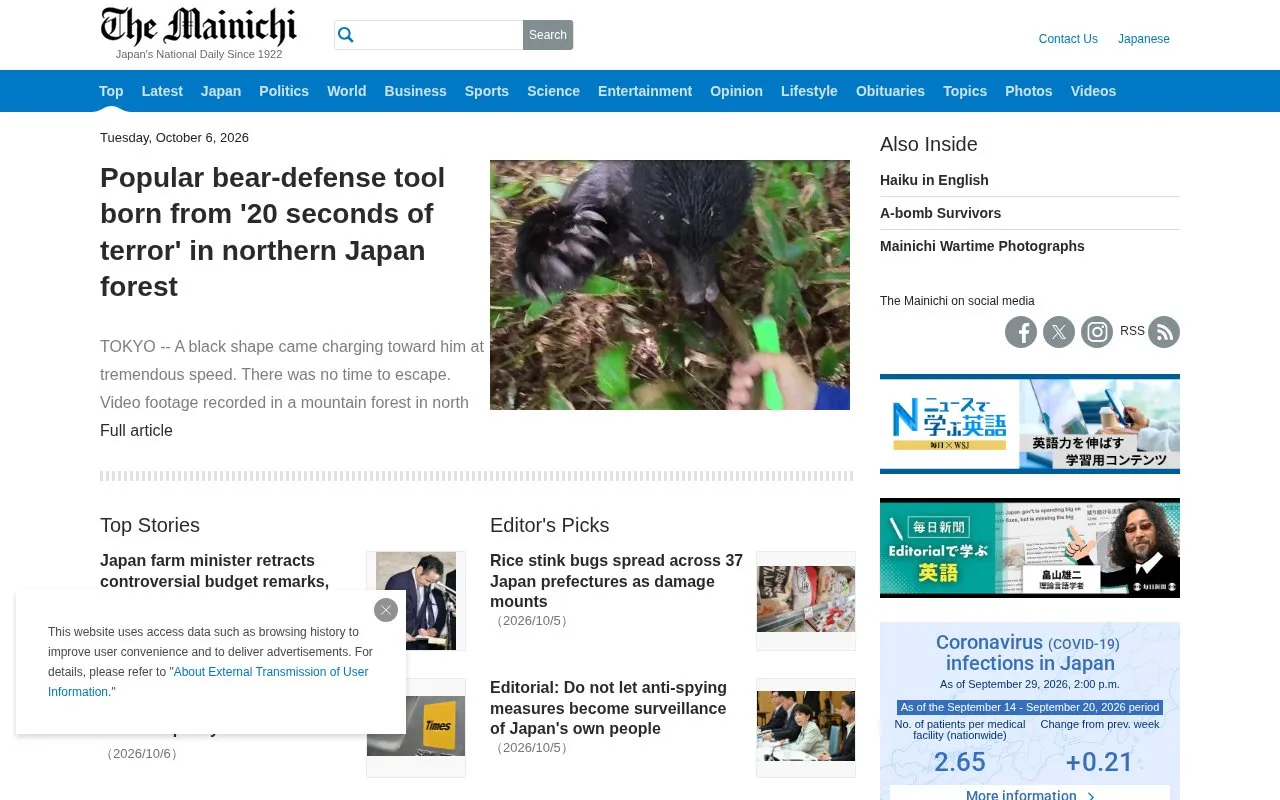Open the Politics section
Viewport: 1280px width, 800px height.
[x=284, y=91]
